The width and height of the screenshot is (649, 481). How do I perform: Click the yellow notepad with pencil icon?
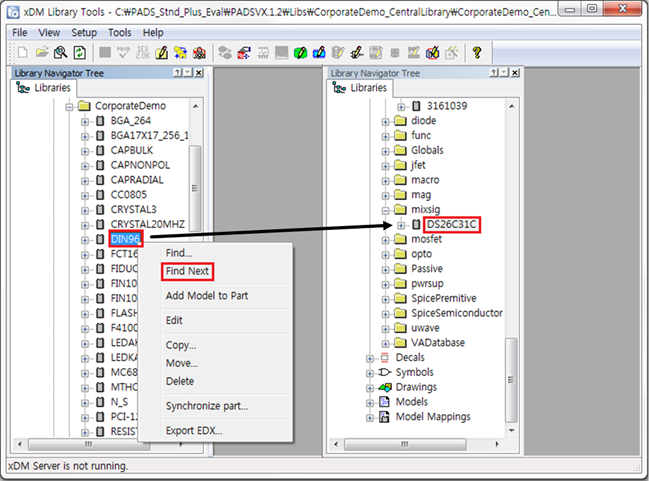[x=161, y=53]
